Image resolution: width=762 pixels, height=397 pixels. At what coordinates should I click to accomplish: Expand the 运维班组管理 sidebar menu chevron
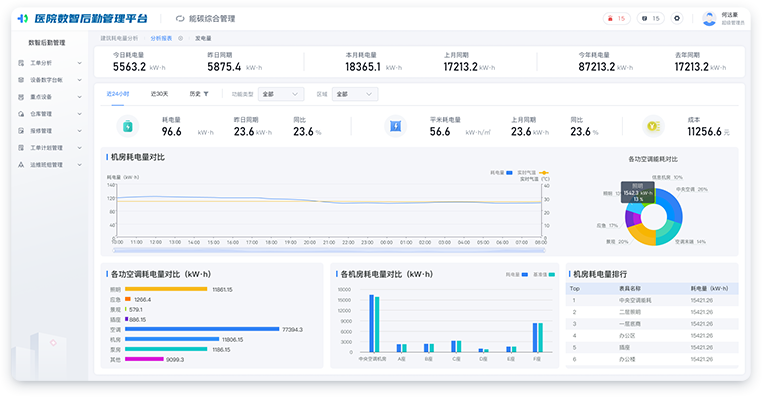pos(79,165)
